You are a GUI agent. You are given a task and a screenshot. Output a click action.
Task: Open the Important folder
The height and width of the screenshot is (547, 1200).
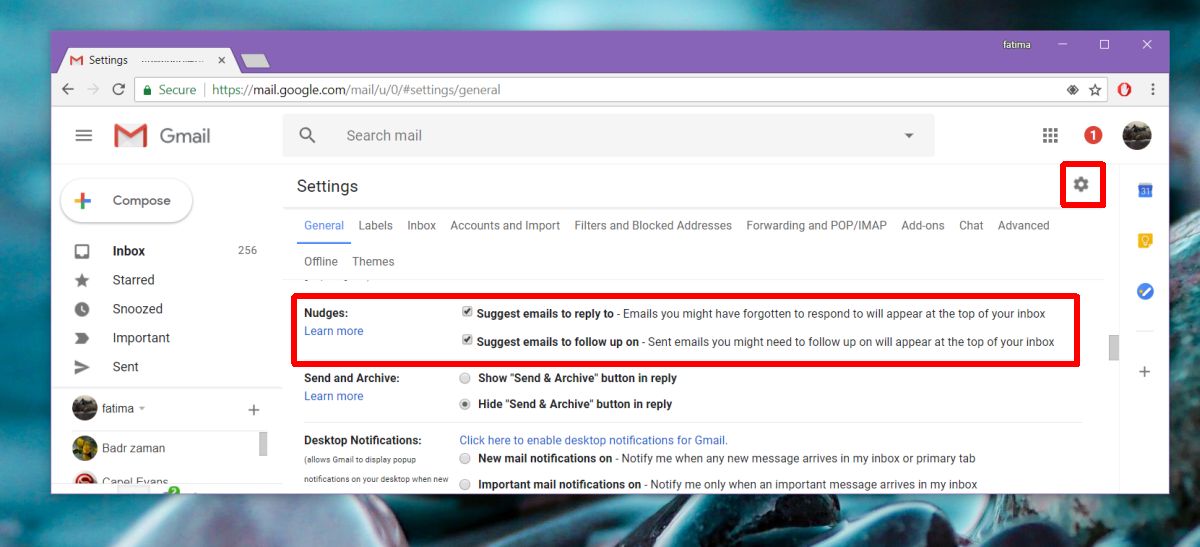[x=141, y=338]
